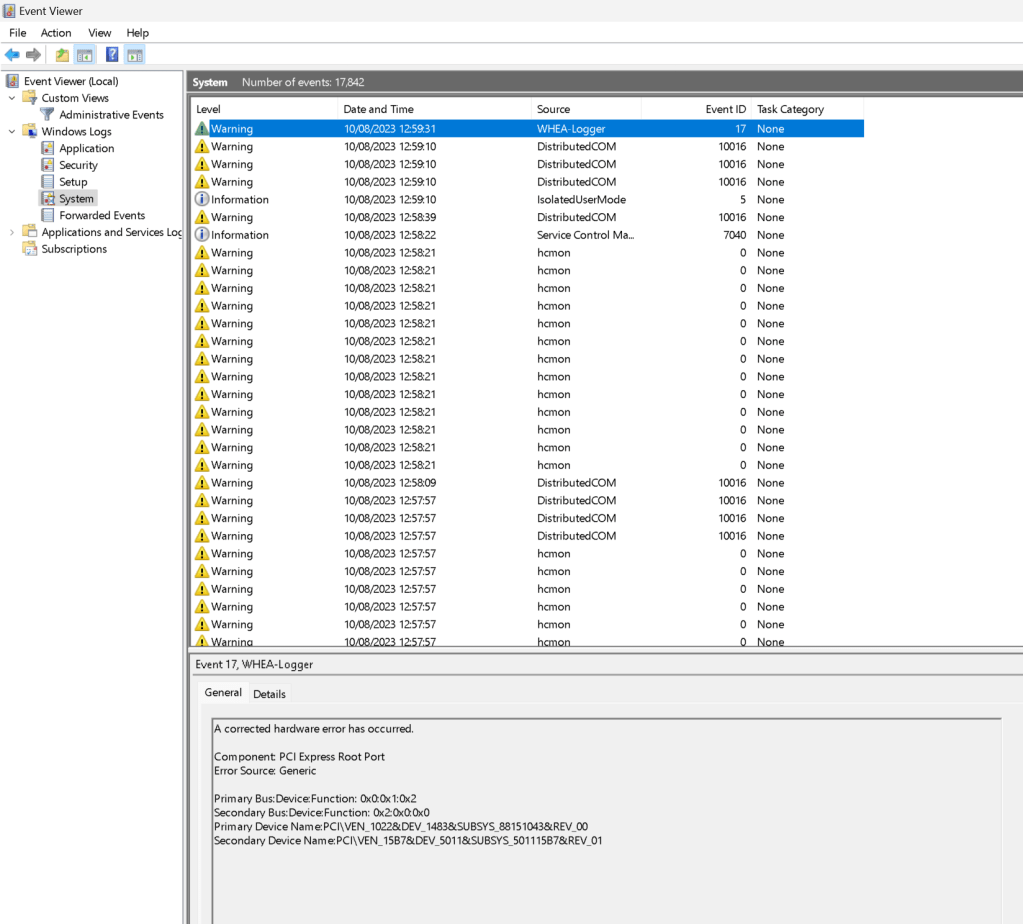Select the IsolatedUserMode event 5 row
This screenshot has width=1023, height=924.
528,199
